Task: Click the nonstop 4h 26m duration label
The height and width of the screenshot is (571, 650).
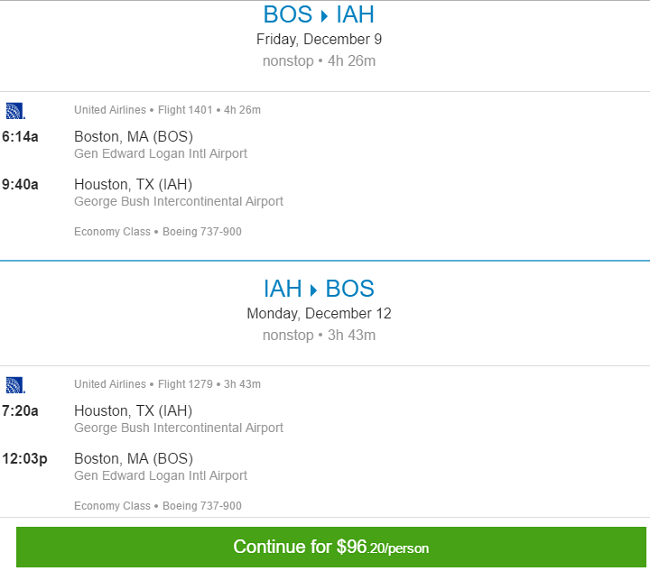Action: pos(319,61)
